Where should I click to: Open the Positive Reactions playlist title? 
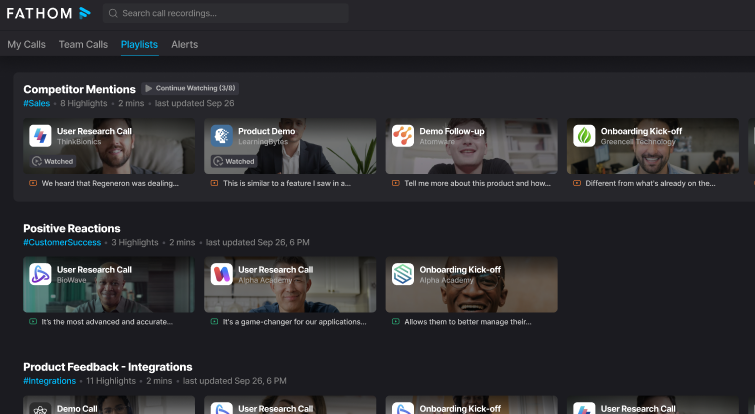pos(72,229)
